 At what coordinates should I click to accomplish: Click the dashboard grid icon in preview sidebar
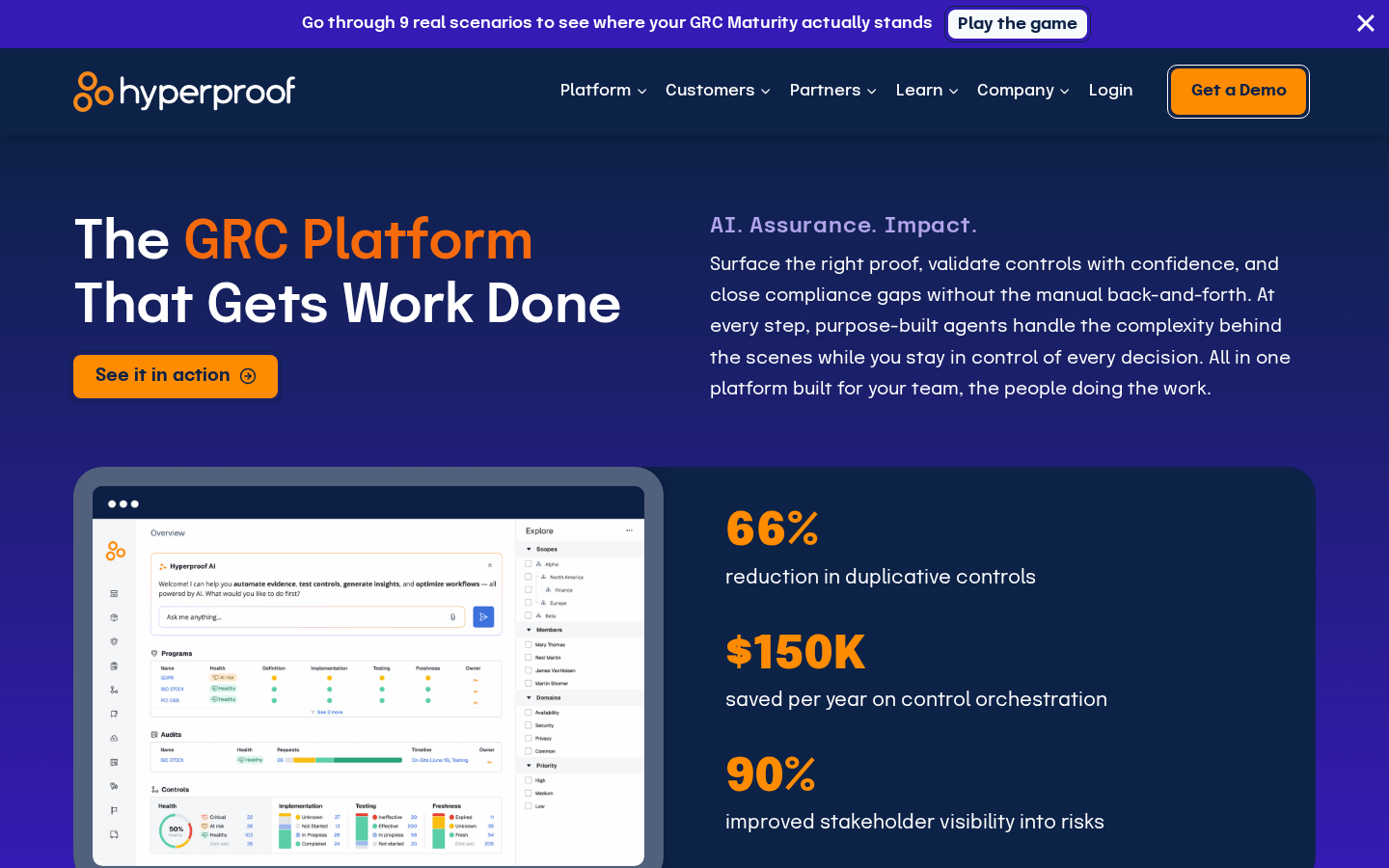point(114,594)
